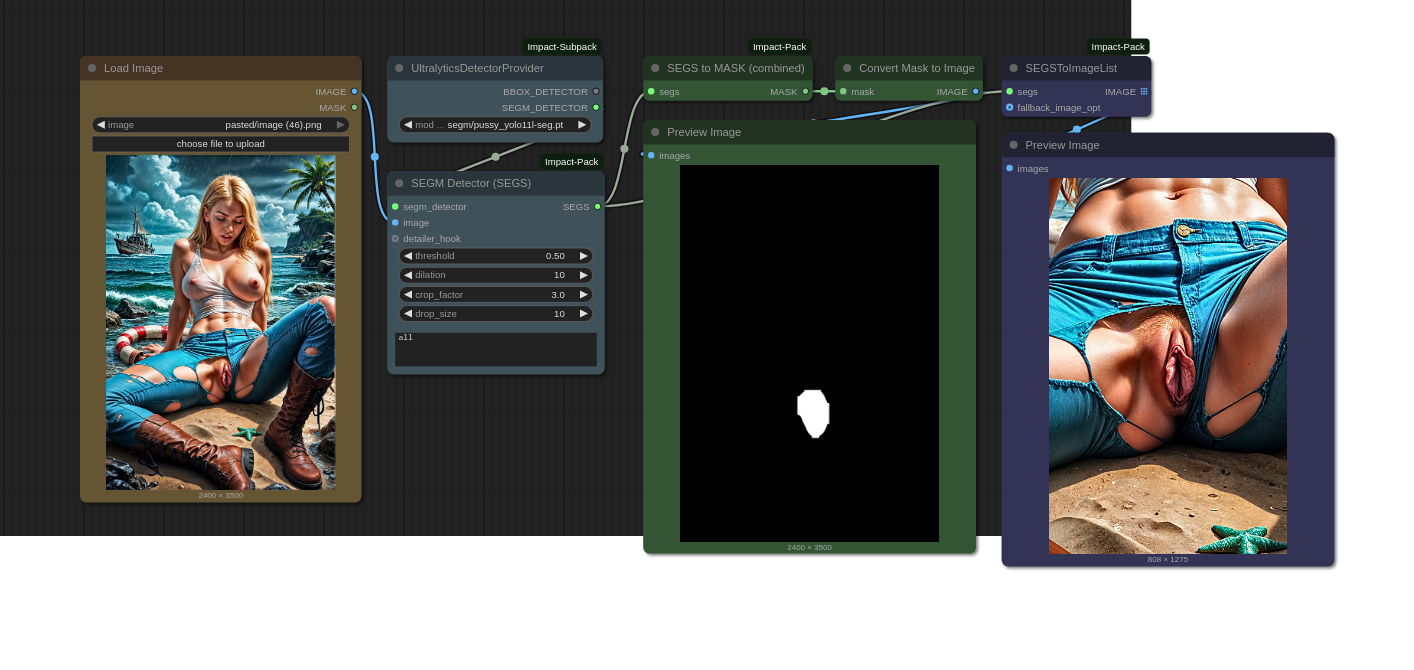This screenshot has width=1414, height=670.
Task: Collapse the SEGM Detector (SEGS) node dot
Action: [x=399, y=183]
